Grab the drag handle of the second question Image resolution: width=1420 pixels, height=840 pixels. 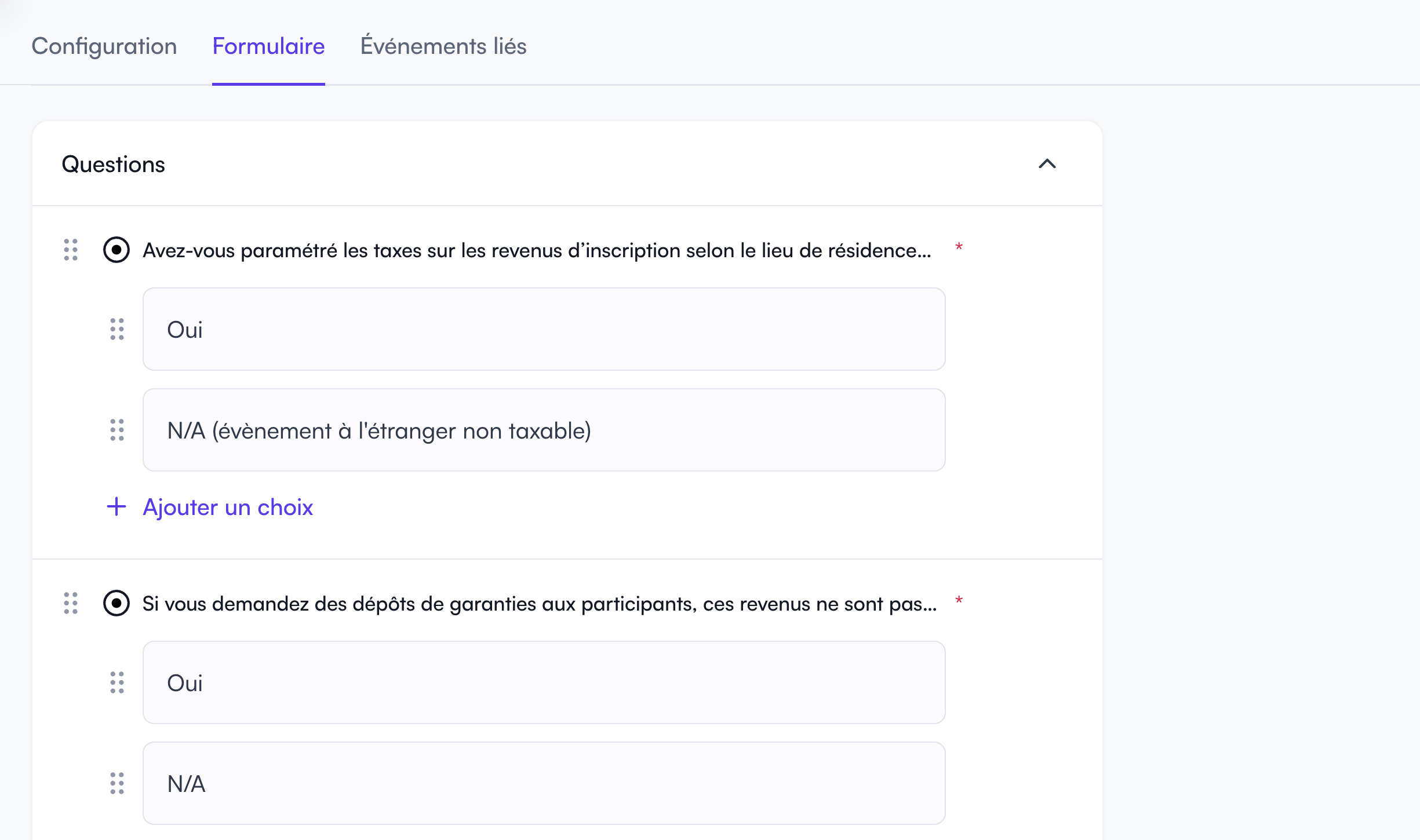[71, 603]
